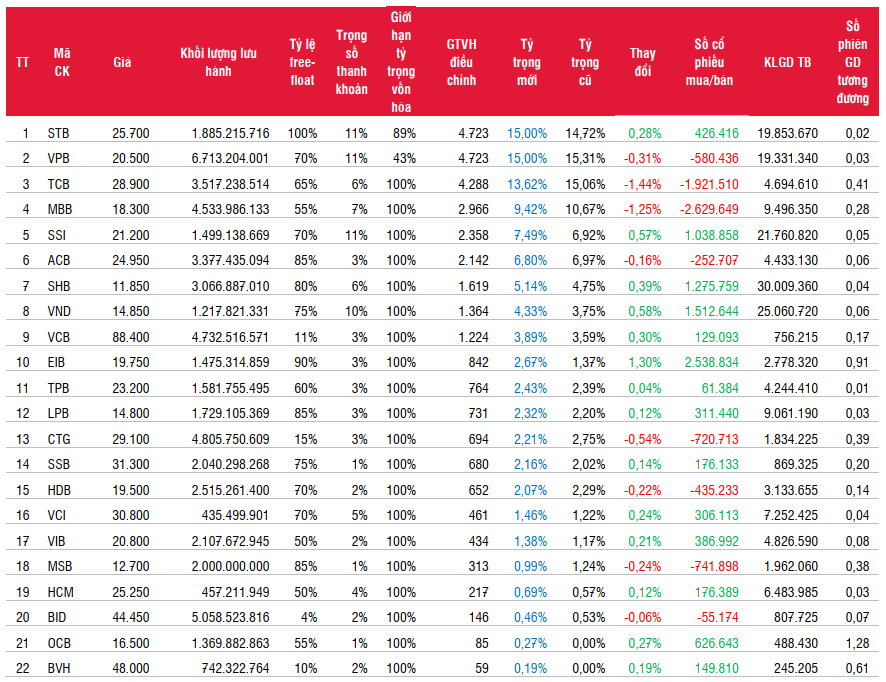Select the STB ticker in row 1

58,133
